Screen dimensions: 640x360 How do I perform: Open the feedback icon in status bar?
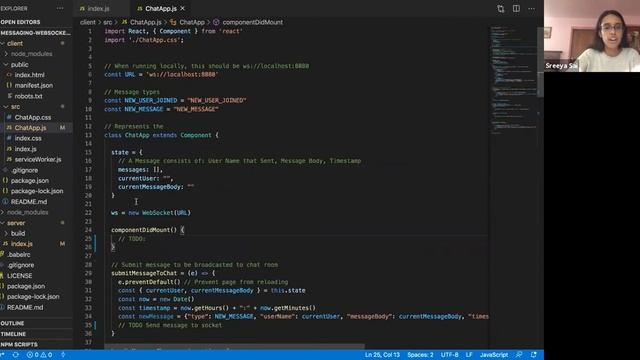519,355
